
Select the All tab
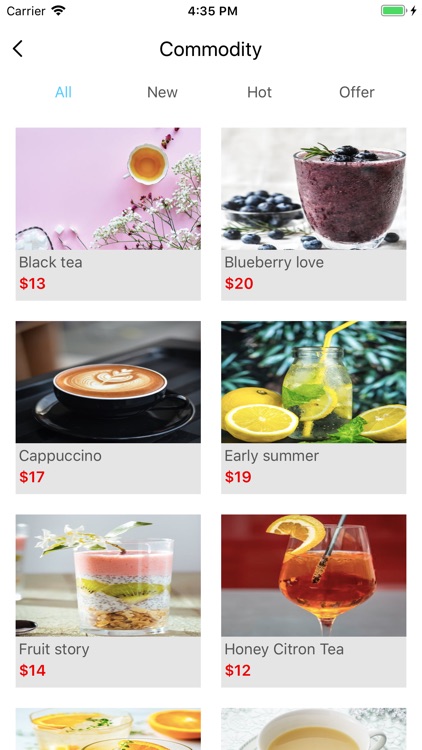[63, 92]
